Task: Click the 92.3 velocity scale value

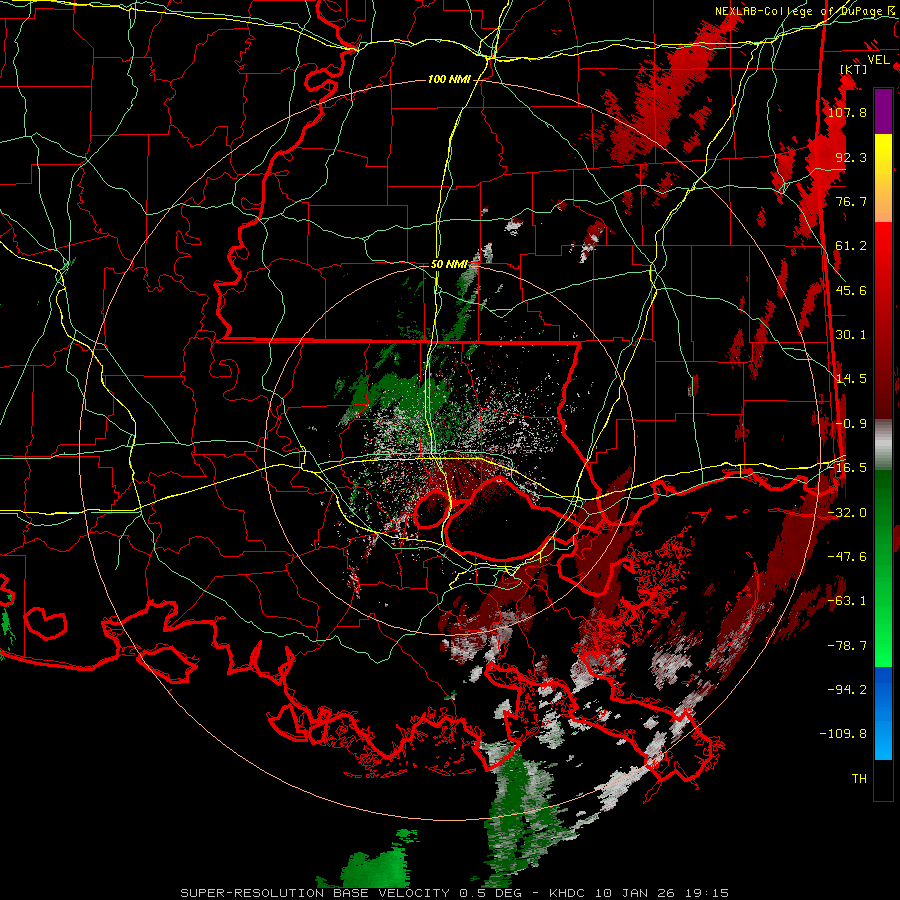Action: click(851, 157)
